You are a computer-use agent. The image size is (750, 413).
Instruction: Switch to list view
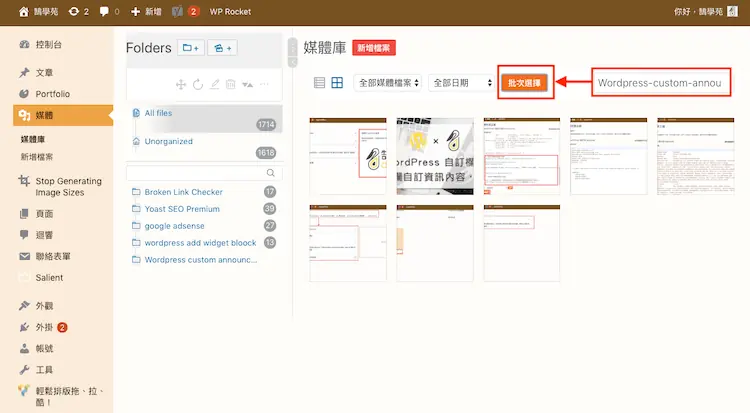coord(319,83)
